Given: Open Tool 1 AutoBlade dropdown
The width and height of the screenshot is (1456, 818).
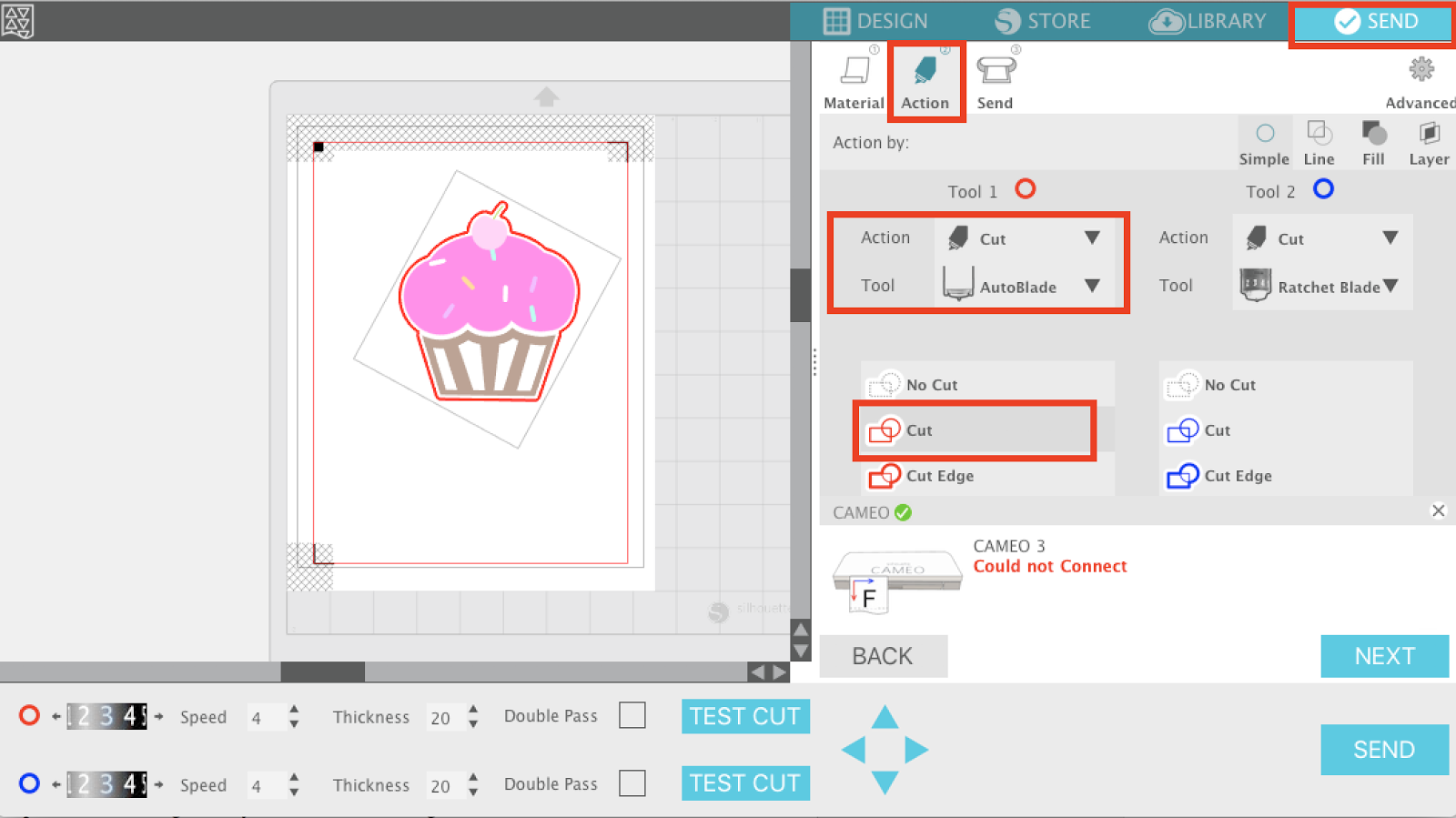Looking at the screenshot, I should tap(1025, 286).
